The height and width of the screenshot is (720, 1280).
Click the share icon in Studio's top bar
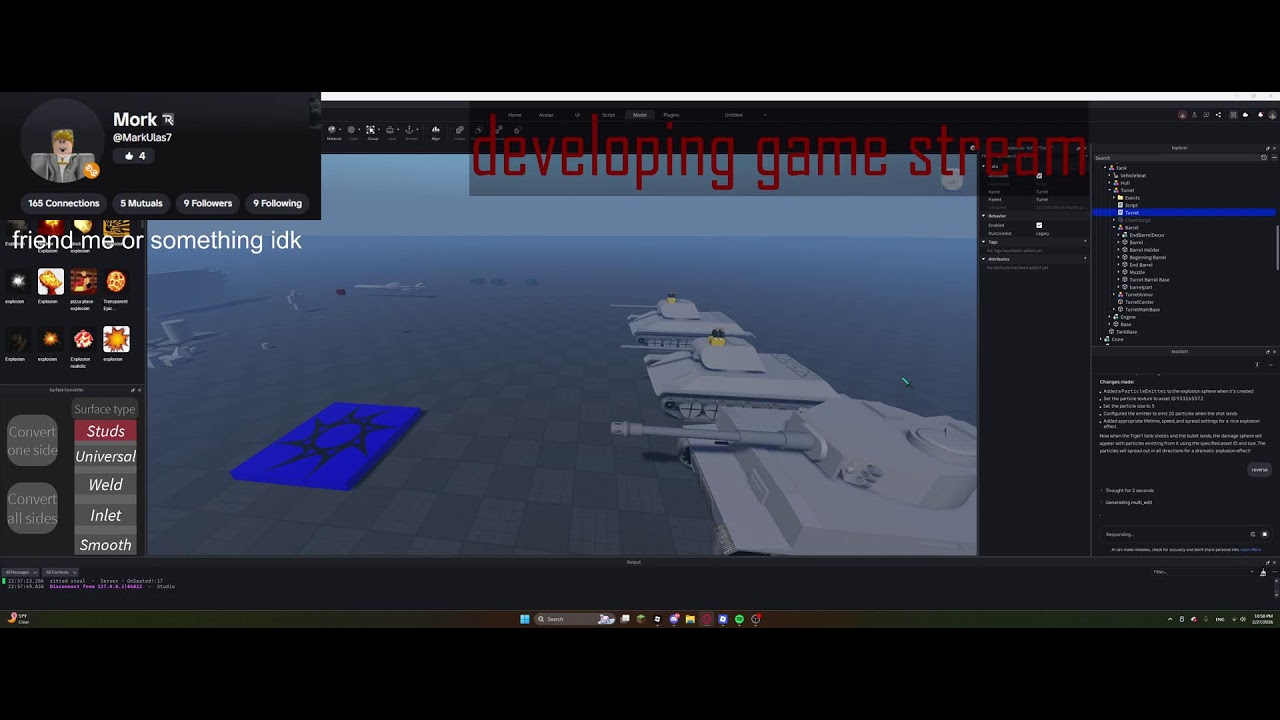pos(1218,115)
